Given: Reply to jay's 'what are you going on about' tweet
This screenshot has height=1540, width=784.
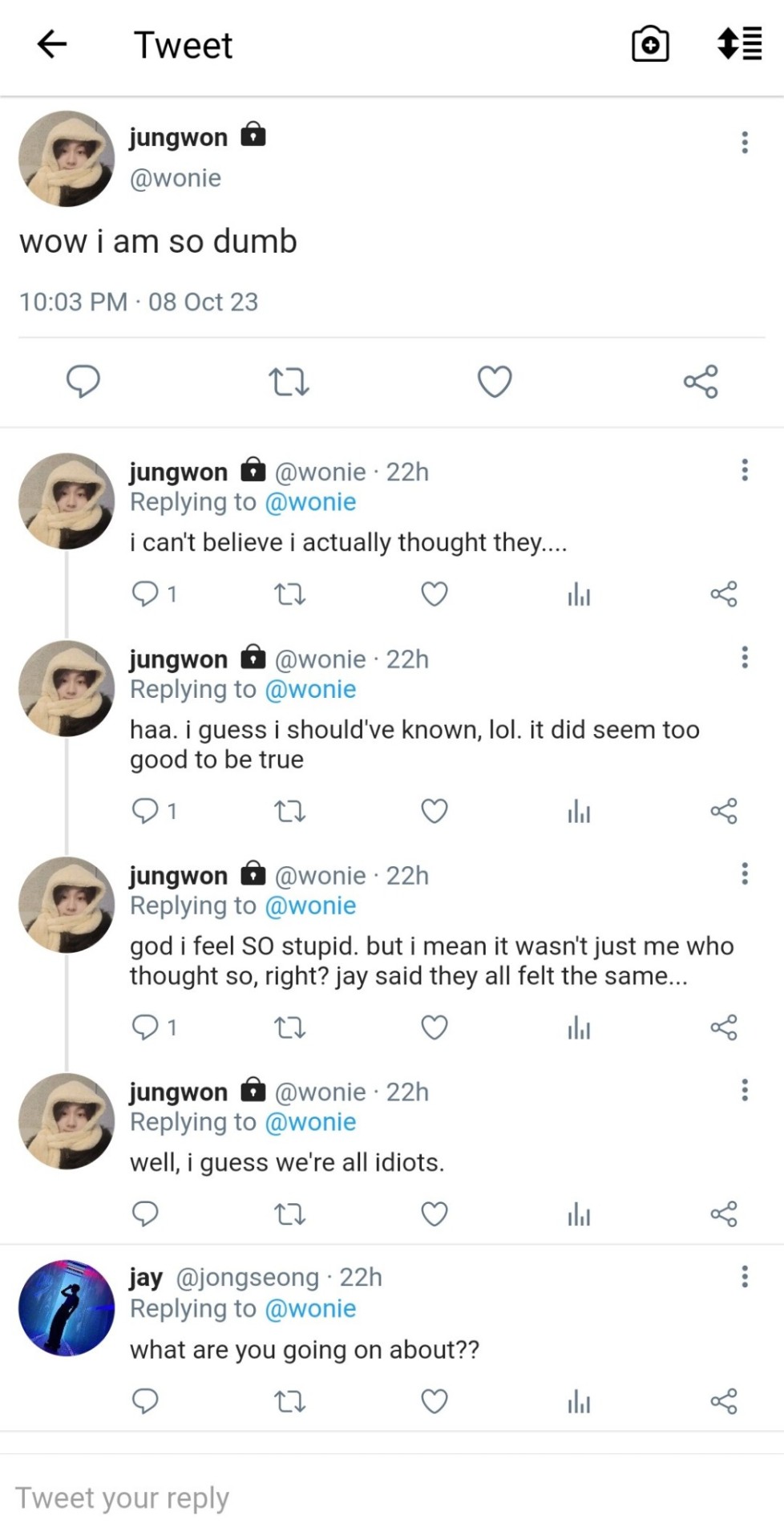Looking at the screenshot, I should (x=145, y=1401).
